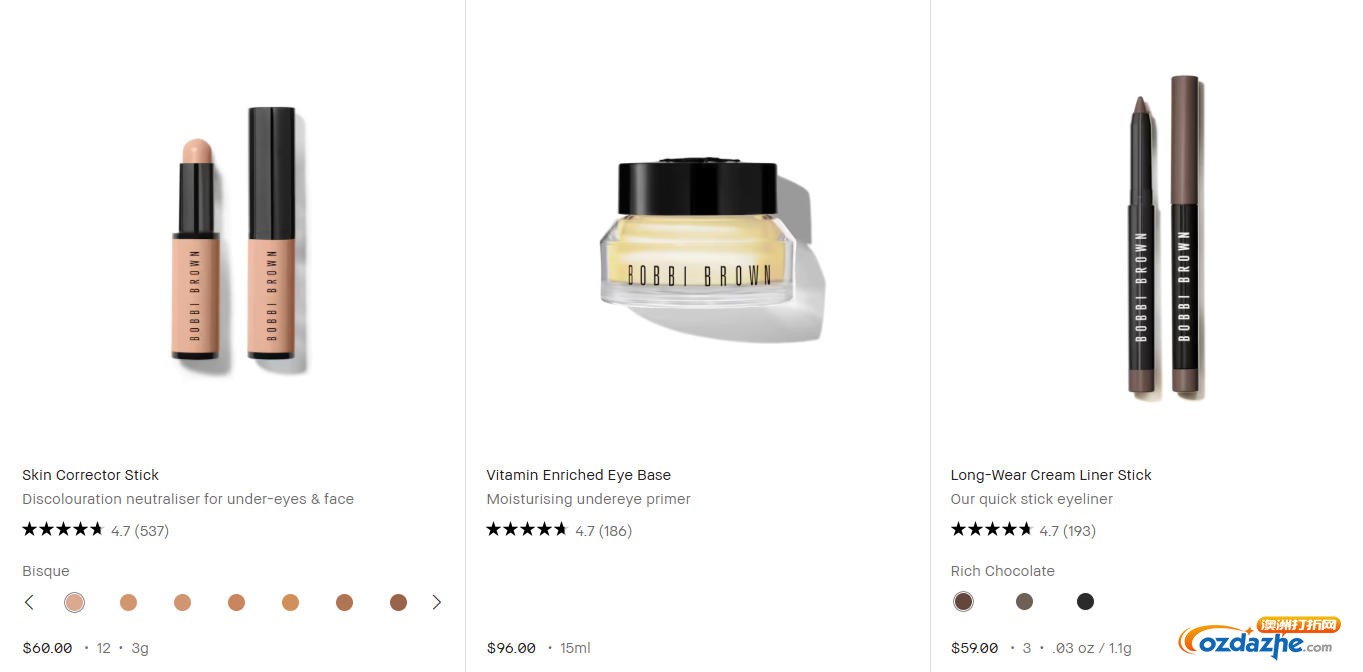Image resolution: width=1363 pixels, height=672 pixels.
Task: Open the Skin Corrector Stick product link
Action: (x=90, y=475)
